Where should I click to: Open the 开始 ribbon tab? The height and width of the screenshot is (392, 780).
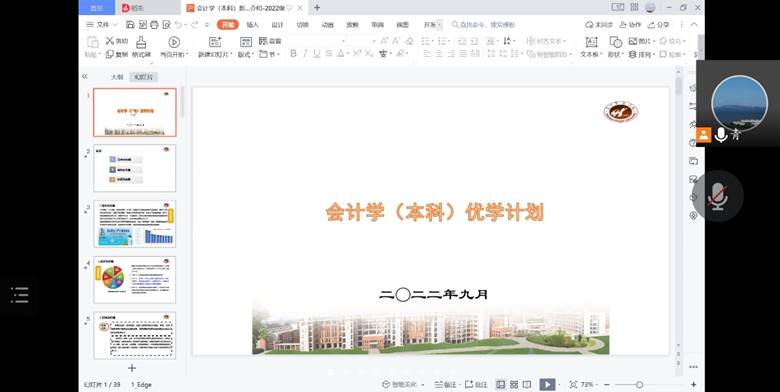pos(227,24)
